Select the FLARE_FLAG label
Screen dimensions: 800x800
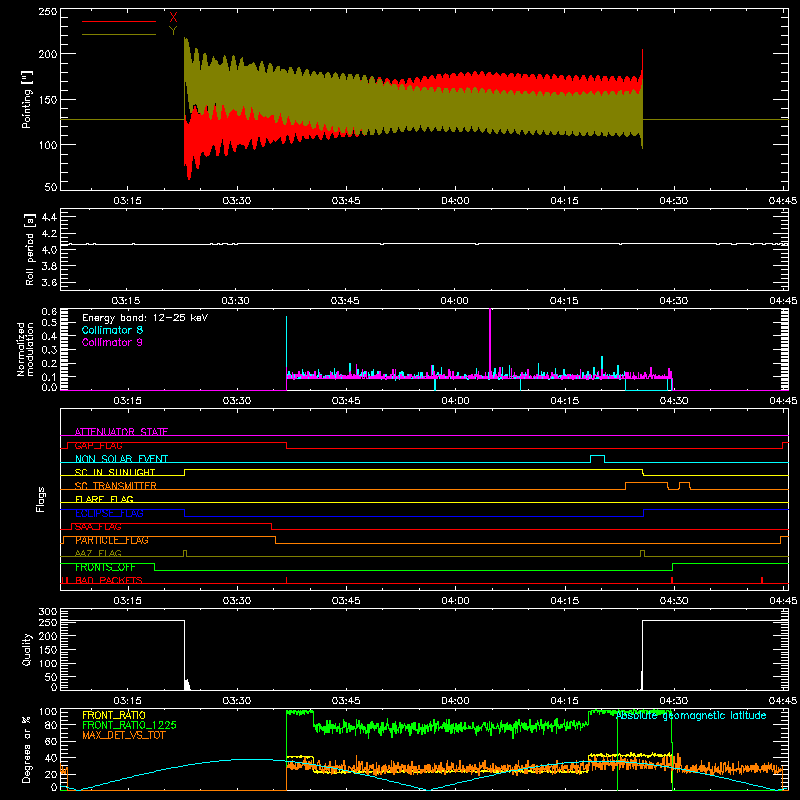(104, 499)
